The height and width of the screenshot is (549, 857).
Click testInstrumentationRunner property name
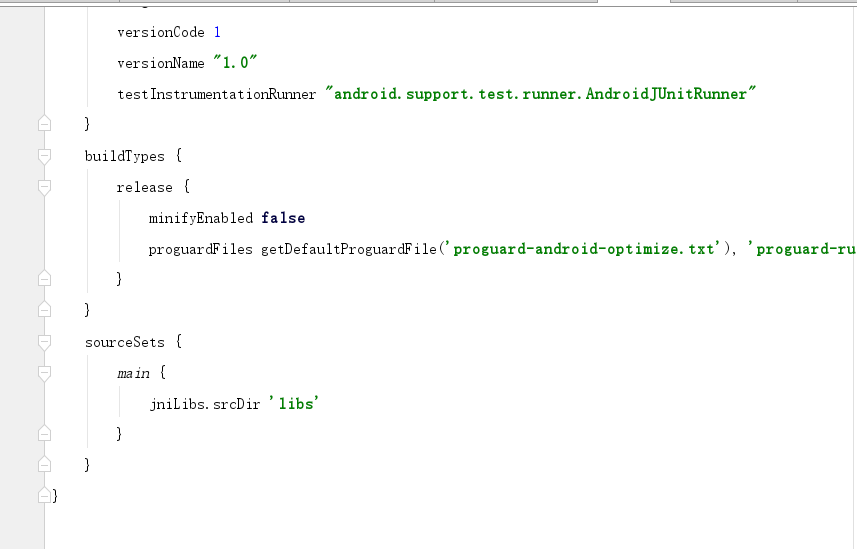[x=216, y=94]
